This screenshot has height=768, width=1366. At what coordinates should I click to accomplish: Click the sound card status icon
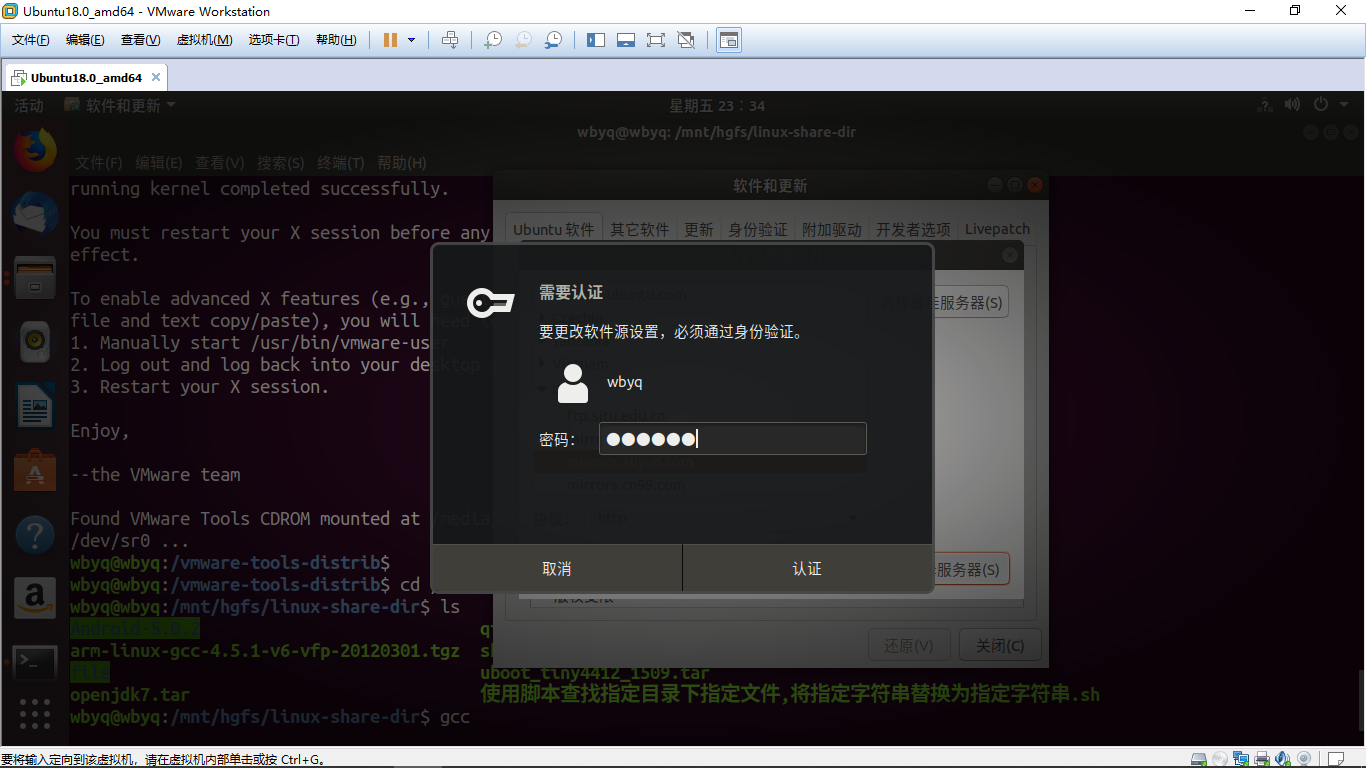(x=1284, y=759)
